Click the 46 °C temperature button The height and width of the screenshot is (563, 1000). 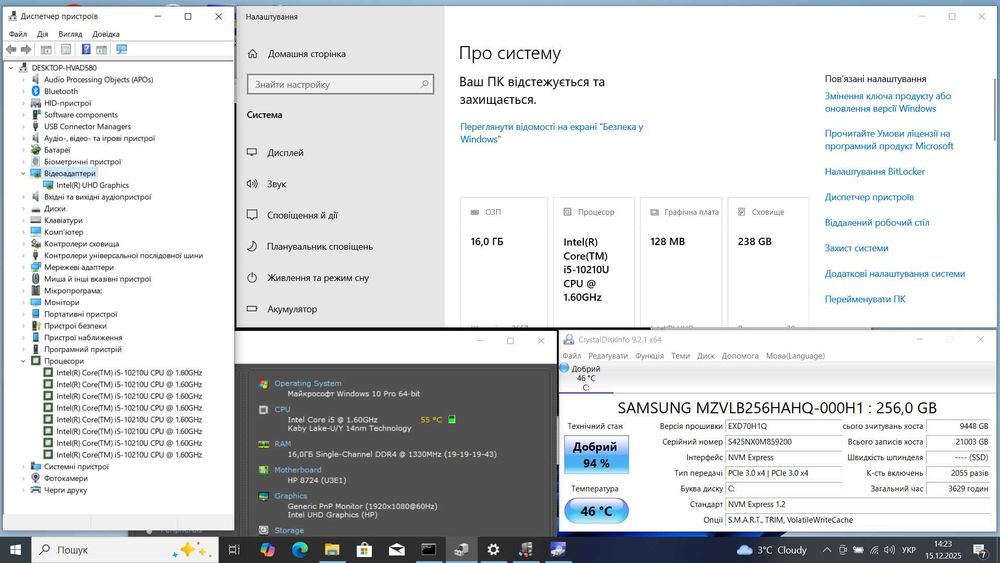point(596,511)
